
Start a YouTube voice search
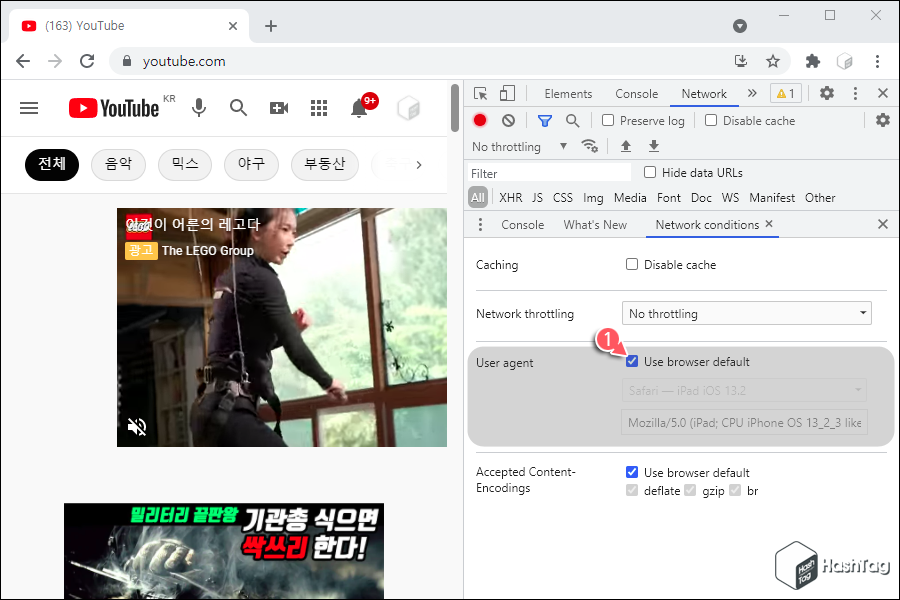click(x=199, y=107)
